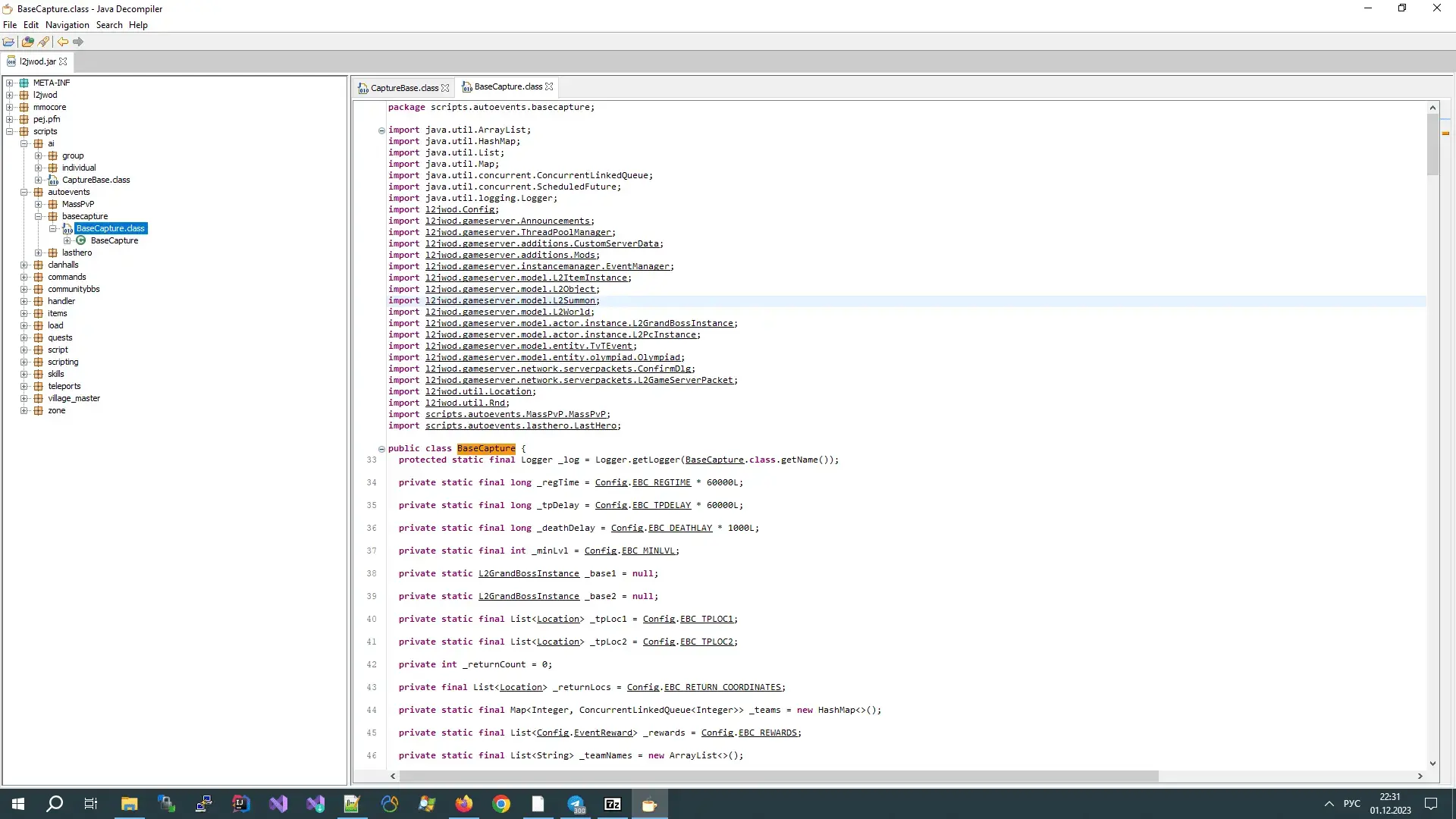
Task: Click the autoevents package icon
Action: (x=39, y=192)
